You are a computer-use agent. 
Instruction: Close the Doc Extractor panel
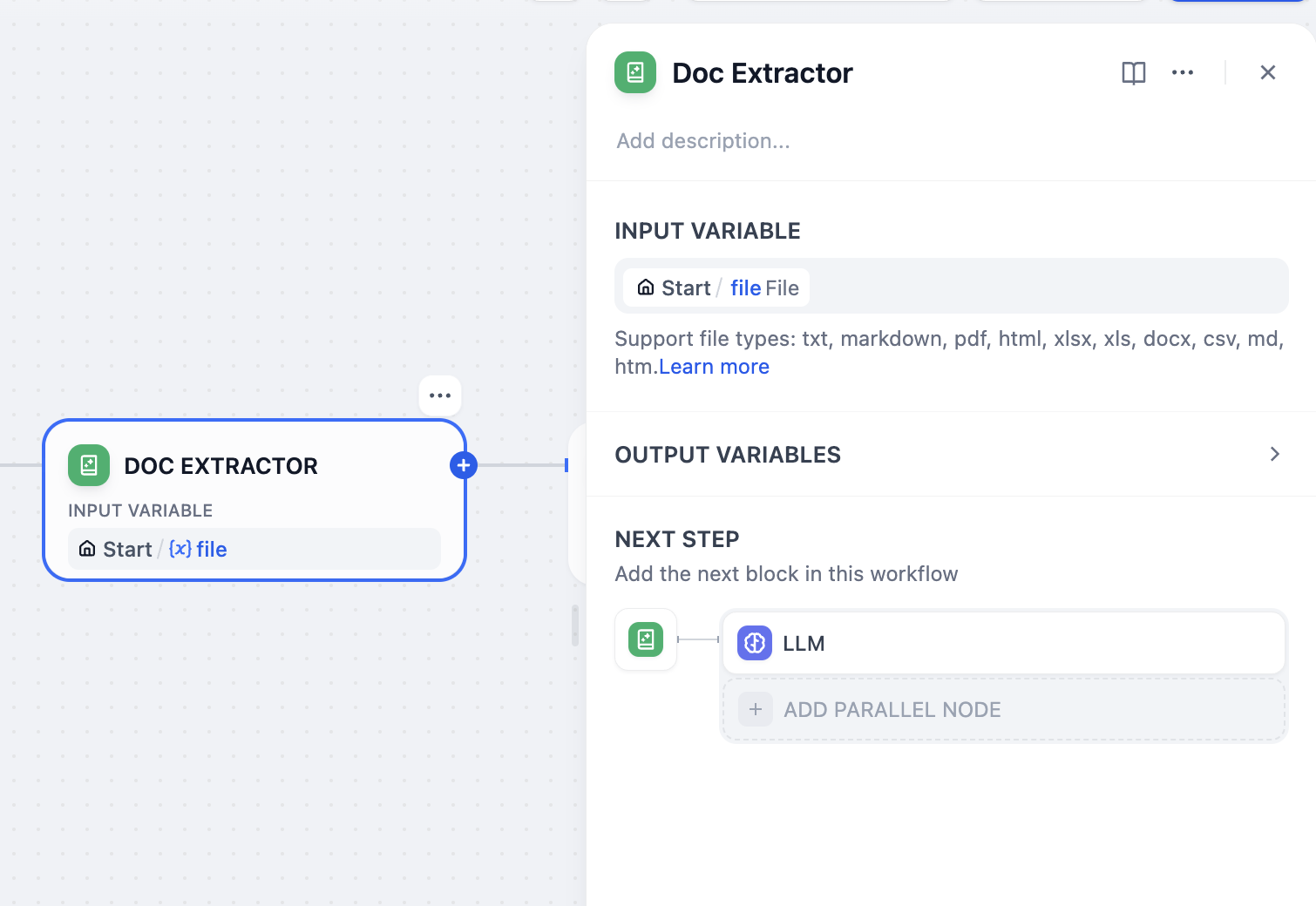[1268, 72]
